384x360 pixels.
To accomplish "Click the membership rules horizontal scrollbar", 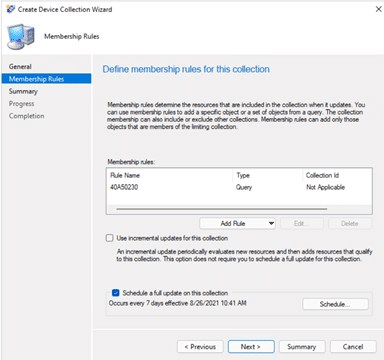I will [x=222, y=209].
